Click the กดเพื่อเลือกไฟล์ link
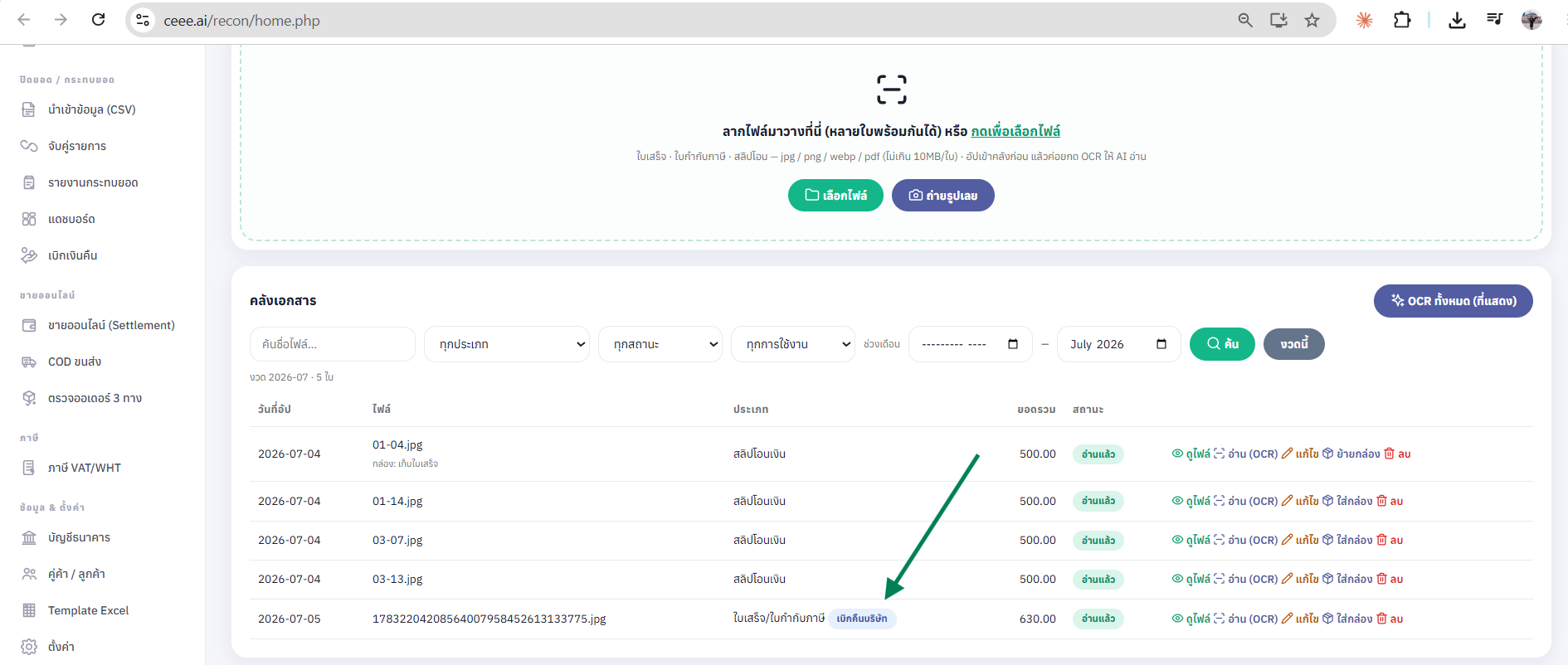Screen dimensions: 1568x665 (x=1015, y=131)
